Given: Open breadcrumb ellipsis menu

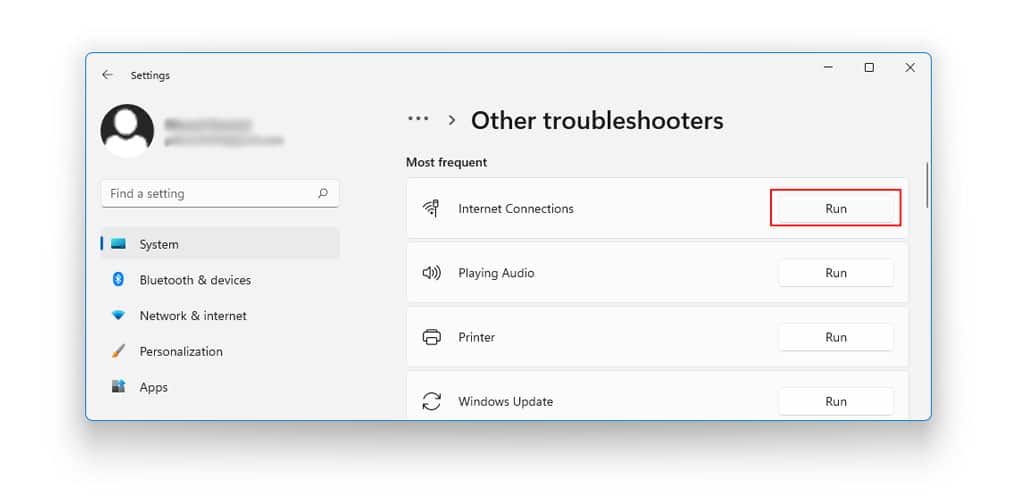Looking at the screenshot, I should (418, 119).
